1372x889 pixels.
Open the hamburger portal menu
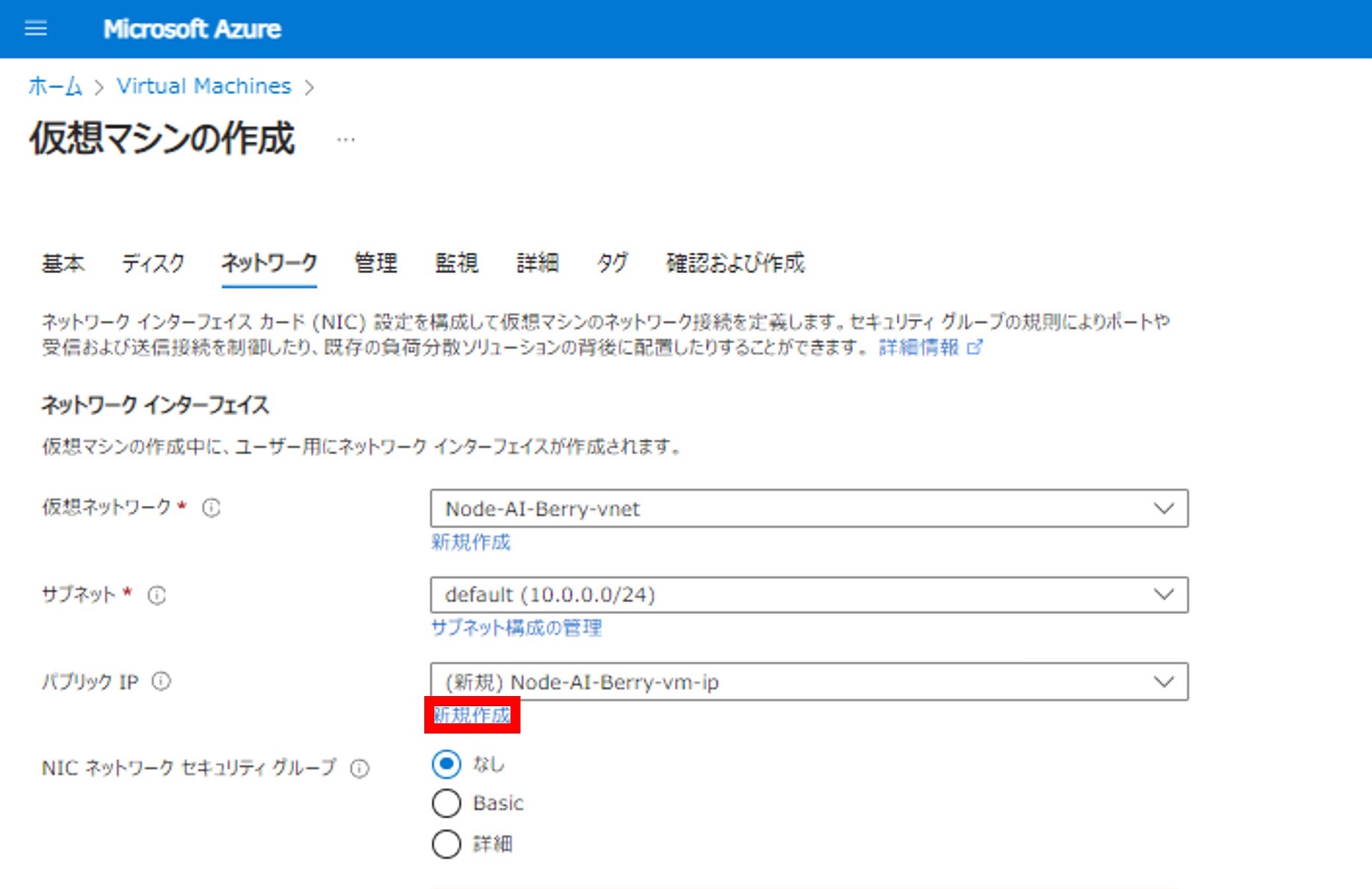pyautogui.click(x=36, y=28)
